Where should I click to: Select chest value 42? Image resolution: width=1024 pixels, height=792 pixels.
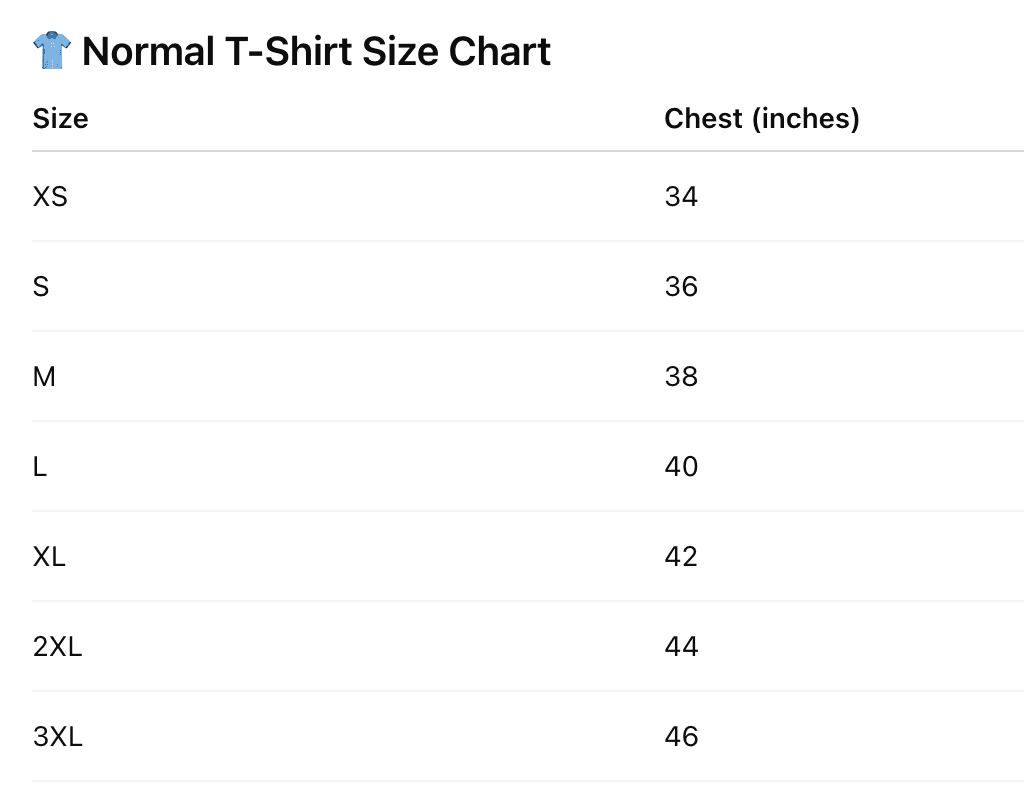click(x=681, y=557)
